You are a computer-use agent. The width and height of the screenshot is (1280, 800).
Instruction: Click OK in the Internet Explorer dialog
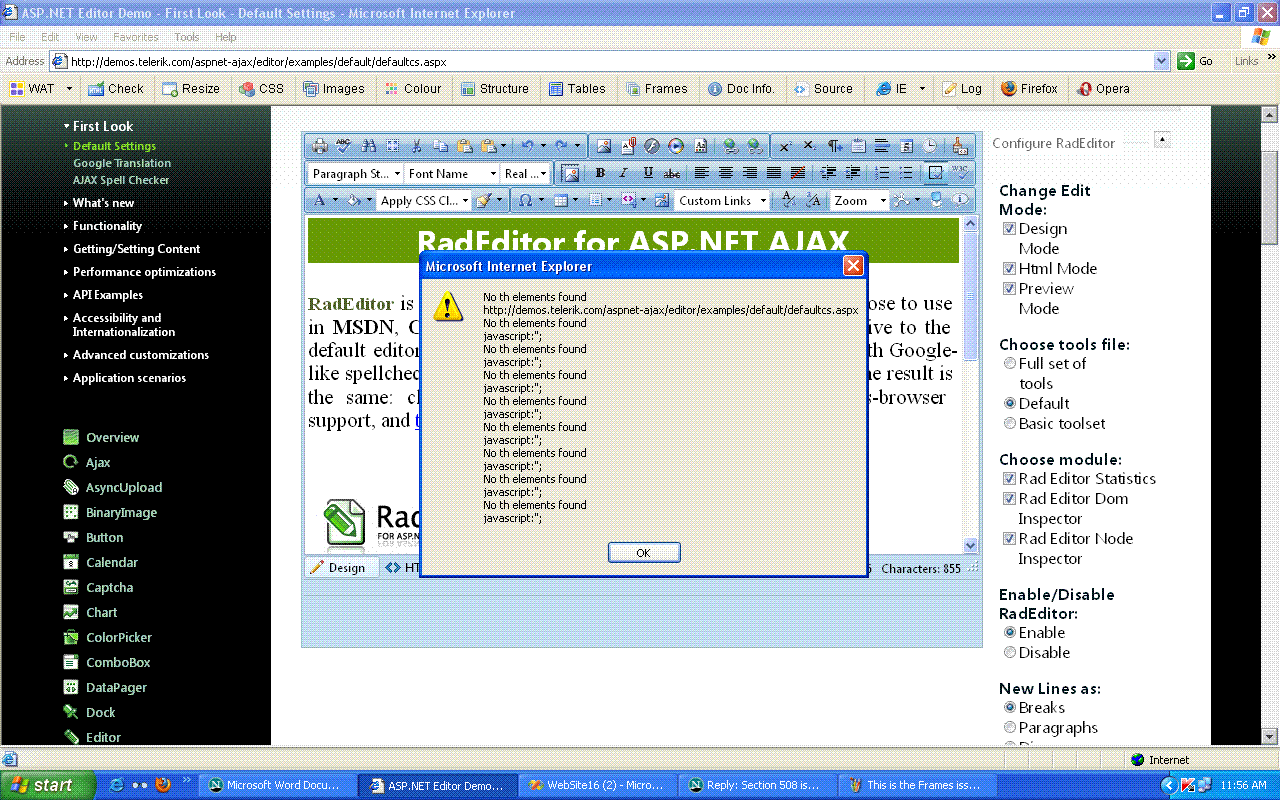[644, 552]
